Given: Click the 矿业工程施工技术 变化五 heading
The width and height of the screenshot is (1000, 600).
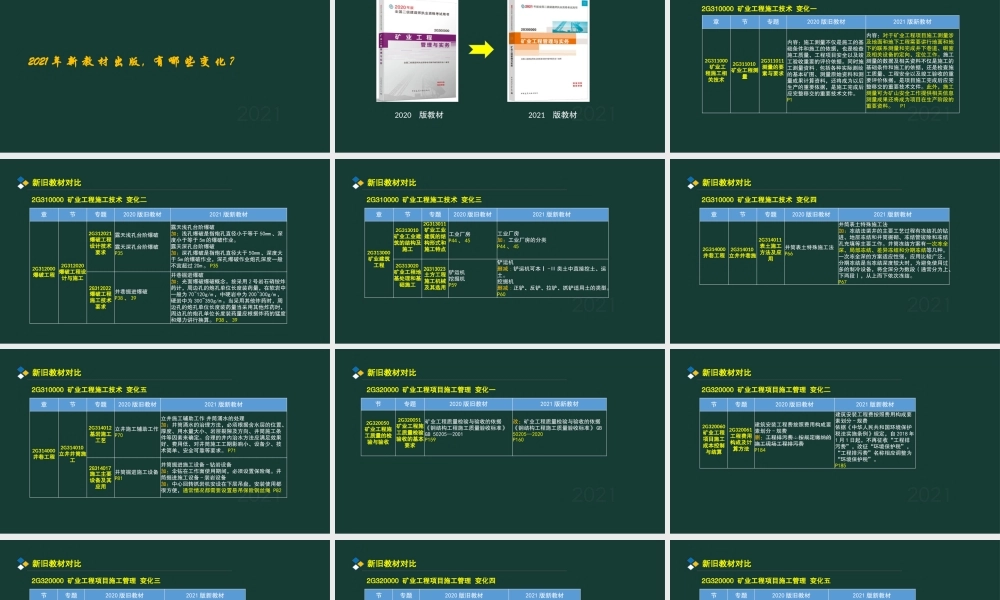Looking at the screenshot, I should click(89, 388).
